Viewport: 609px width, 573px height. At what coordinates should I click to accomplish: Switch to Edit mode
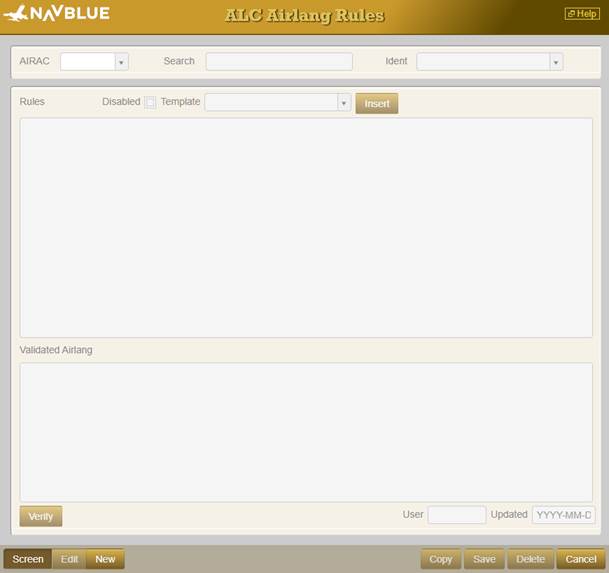pyautogui.click(x=70, y=559)
